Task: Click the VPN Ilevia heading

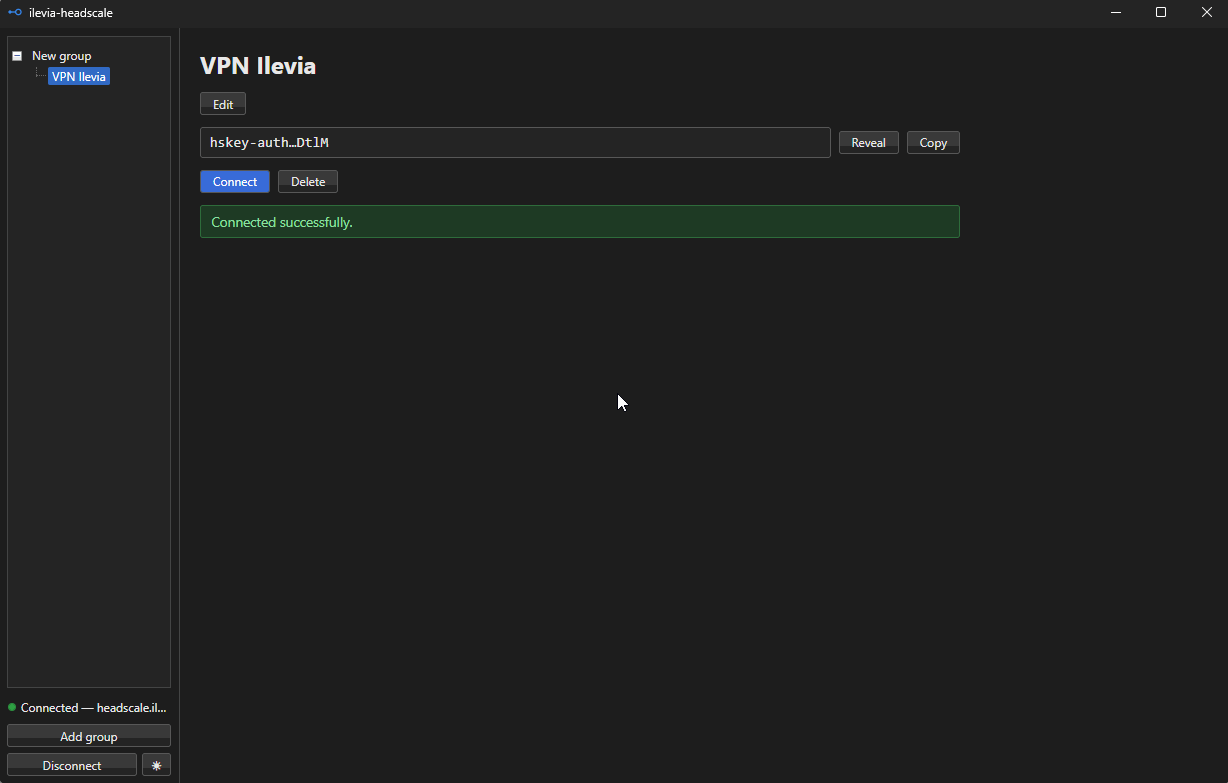Action: (258, 66)
